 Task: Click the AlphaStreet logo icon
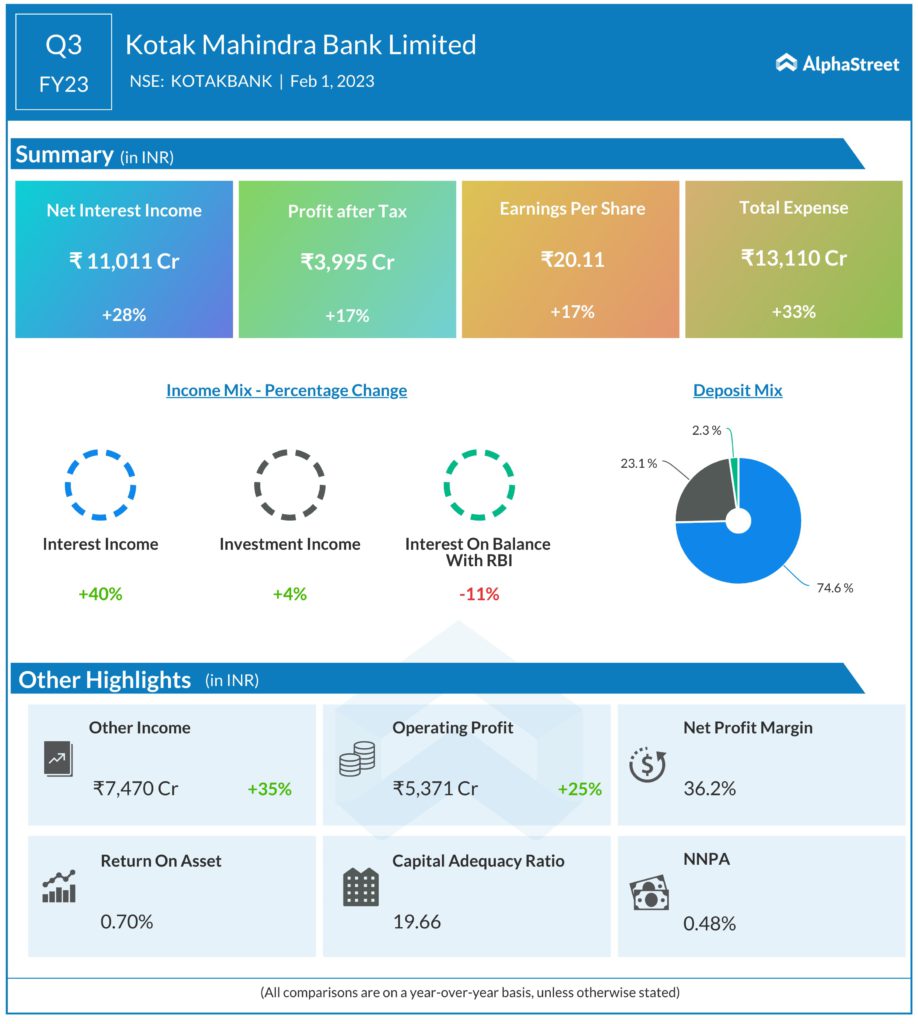tap(787, 64)
